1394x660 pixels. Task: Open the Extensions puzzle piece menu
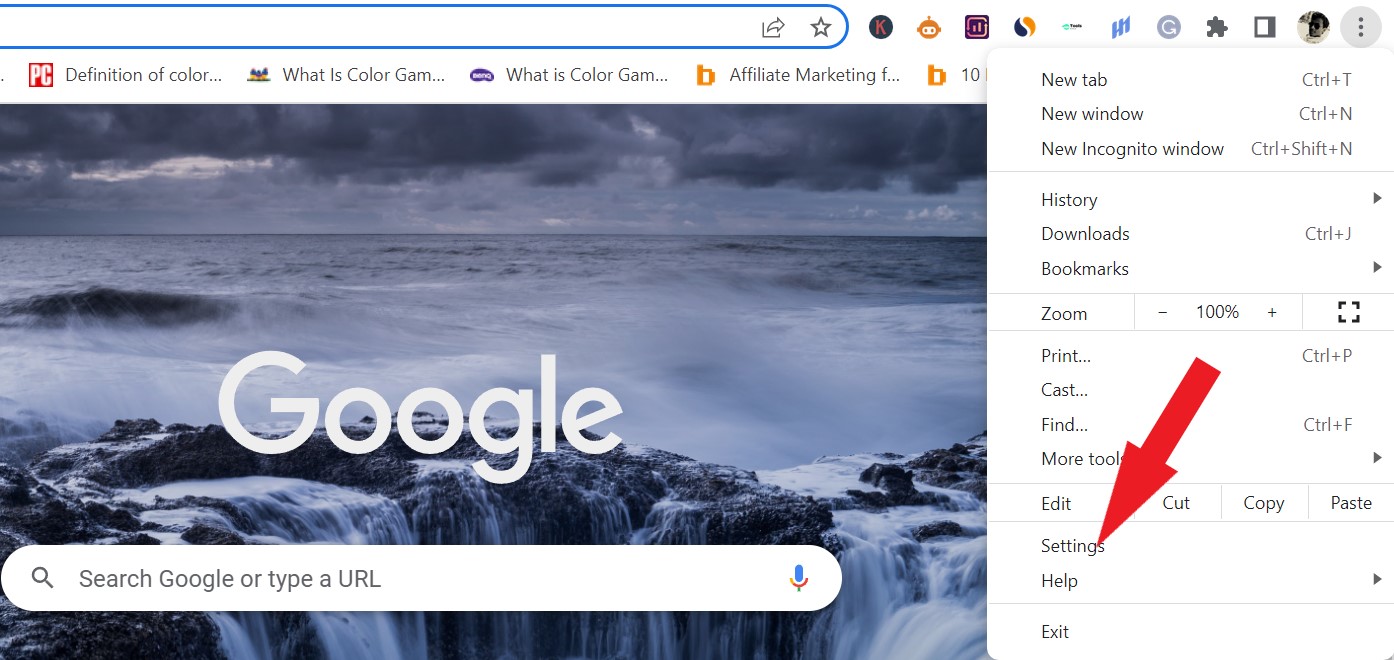1217,27
